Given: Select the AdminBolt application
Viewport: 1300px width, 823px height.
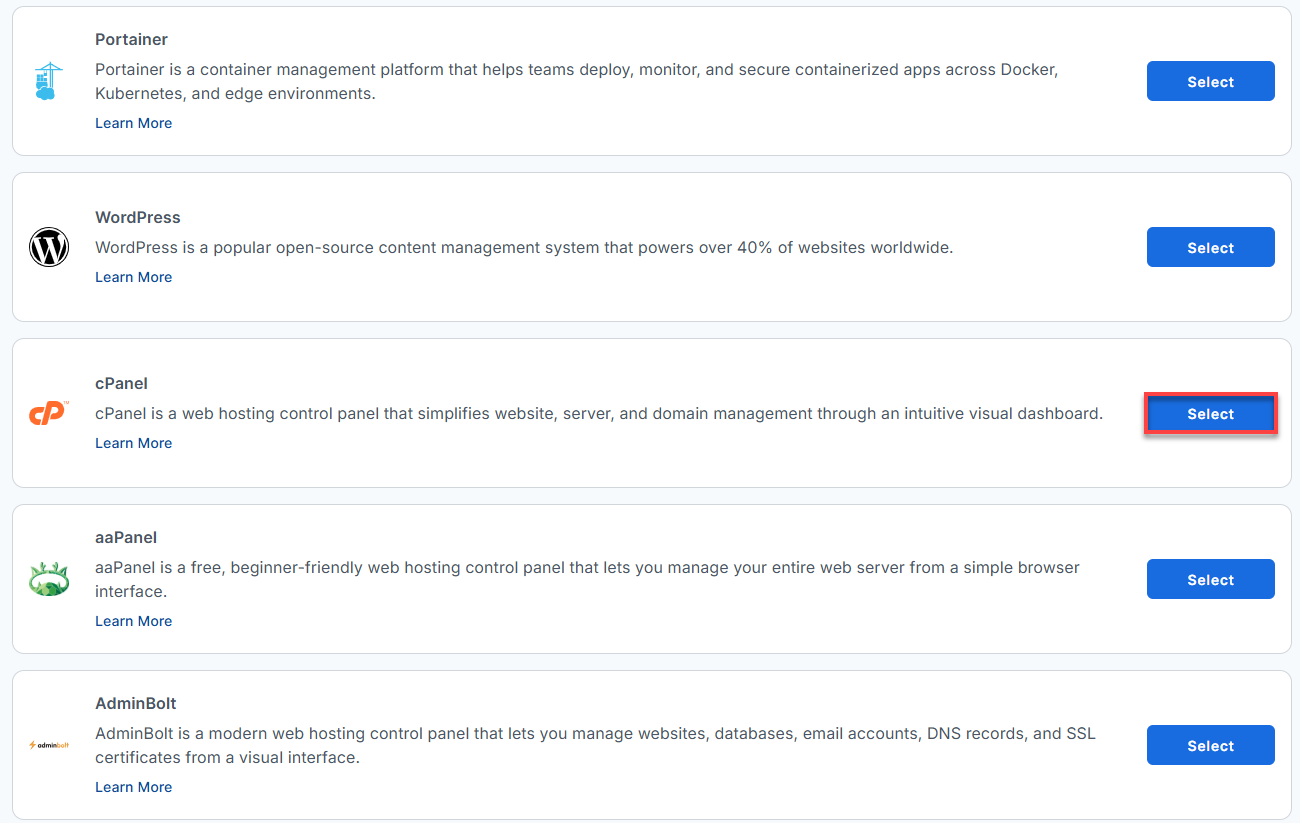Looking at the screenshot, I should [x=1210, y=745].
